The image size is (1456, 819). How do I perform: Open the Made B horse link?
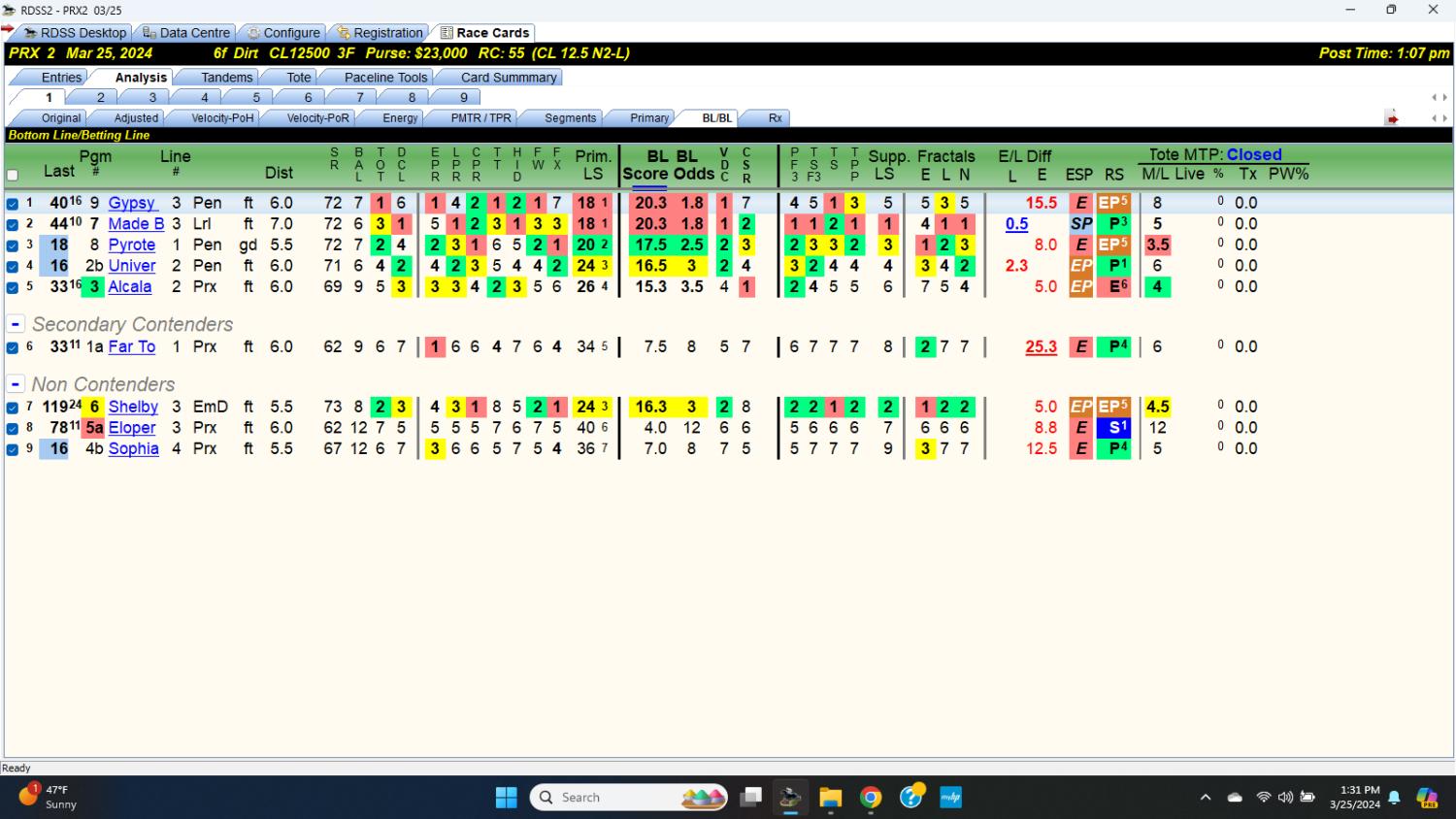coord(136,224)
